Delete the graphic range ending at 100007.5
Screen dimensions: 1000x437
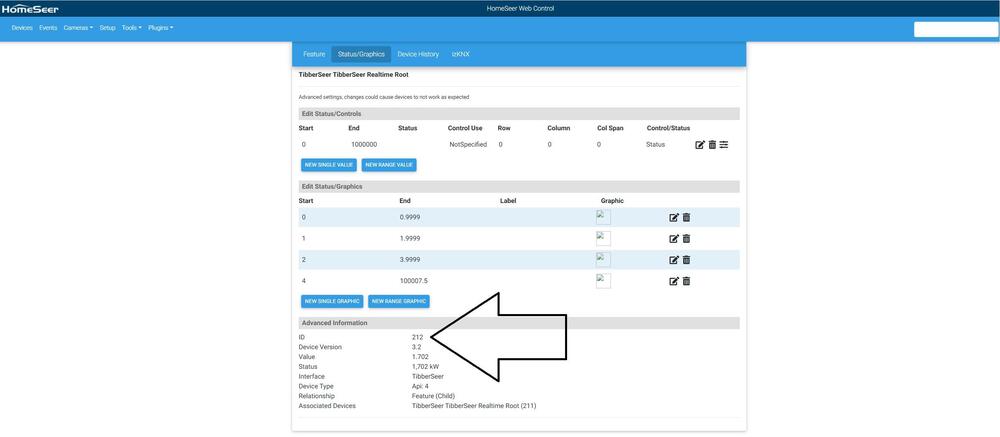point(686,281)
